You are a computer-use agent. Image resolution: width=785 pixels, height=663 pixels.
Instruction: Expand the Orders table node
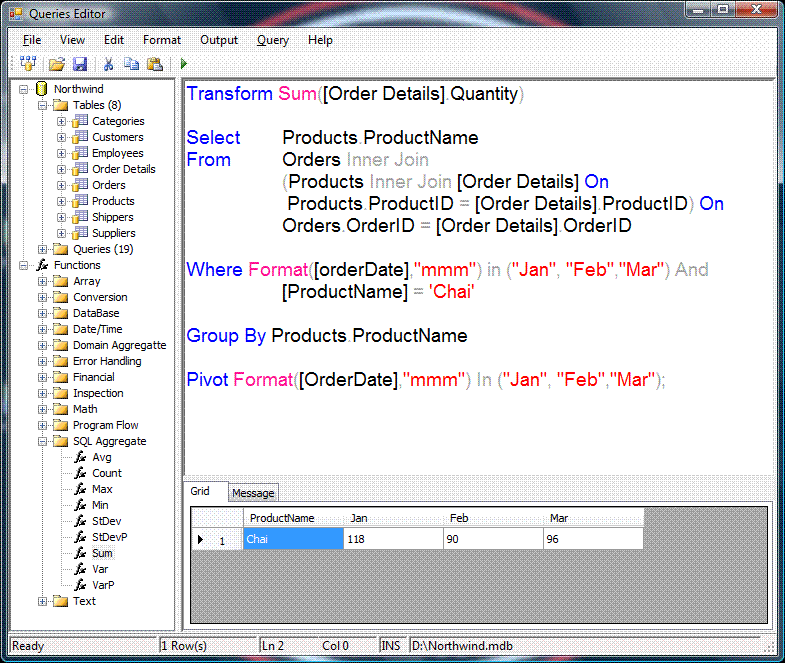(62, 186)
